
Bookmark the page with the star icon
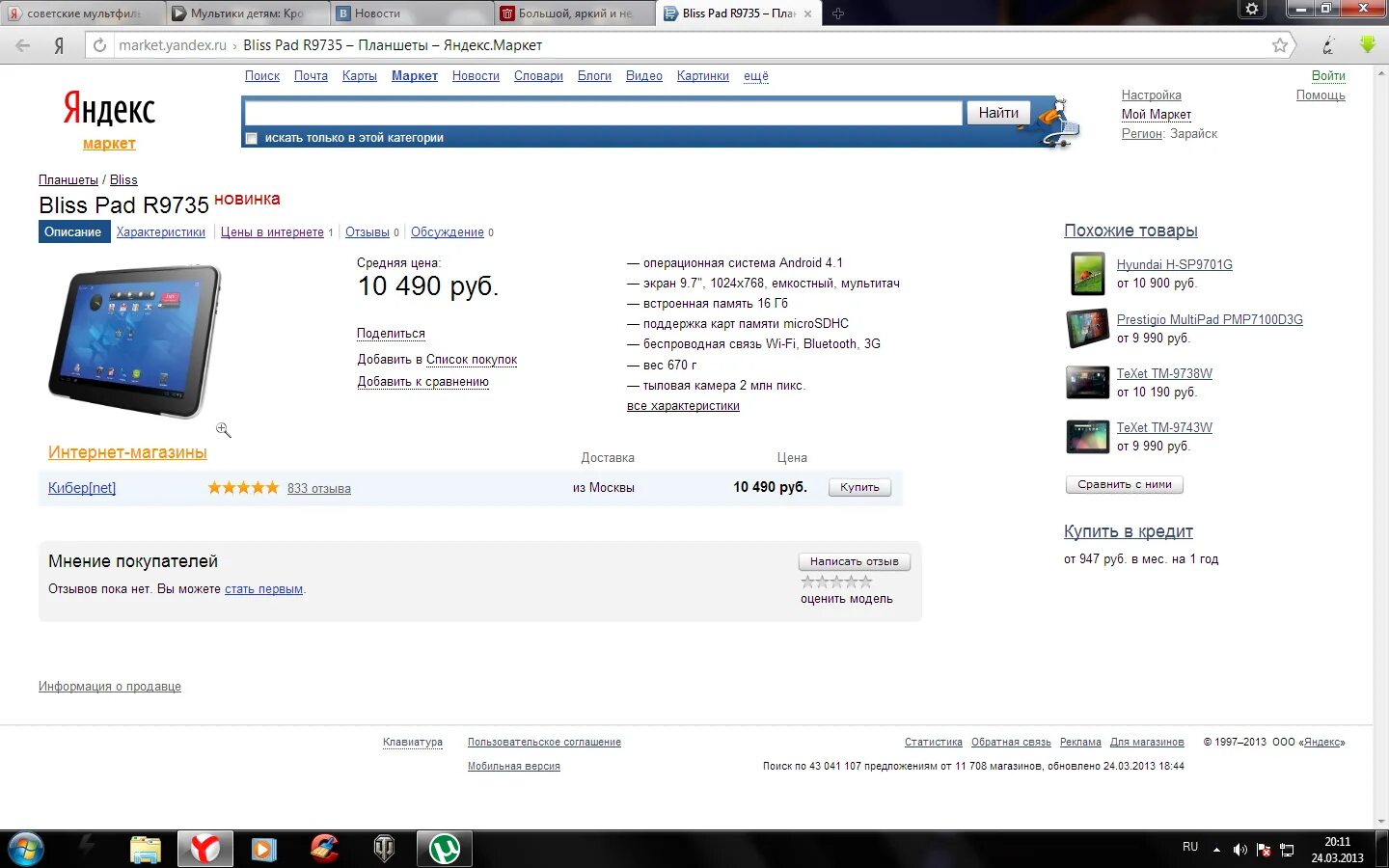[x=1280, y=44]
